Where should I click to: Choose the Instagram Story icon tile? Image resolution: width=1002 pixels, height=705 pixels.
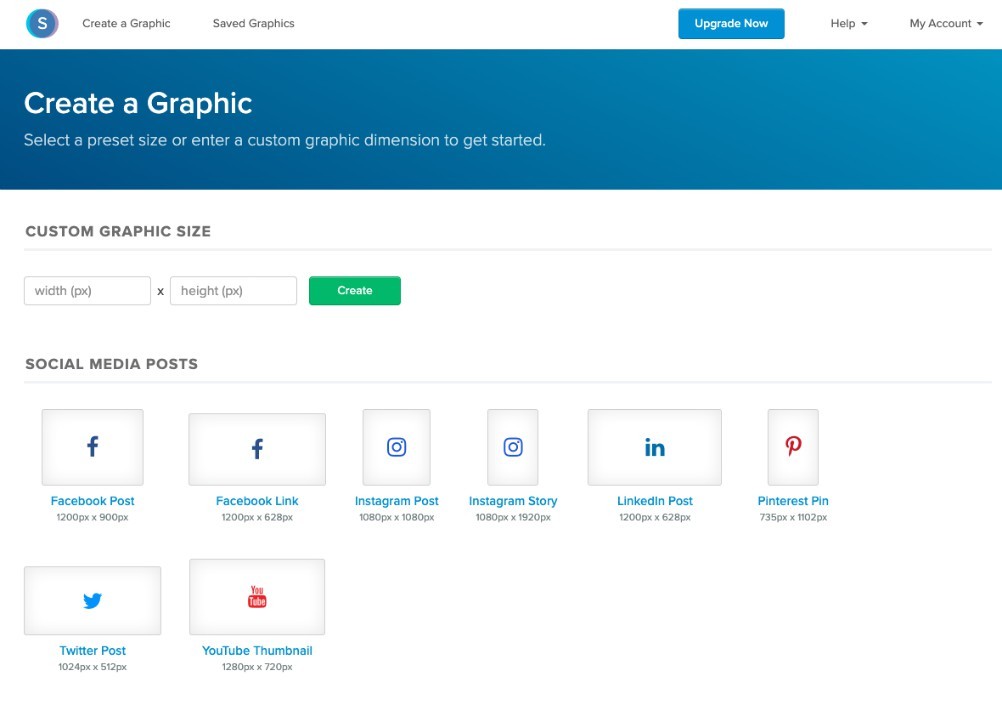[513, 447]
